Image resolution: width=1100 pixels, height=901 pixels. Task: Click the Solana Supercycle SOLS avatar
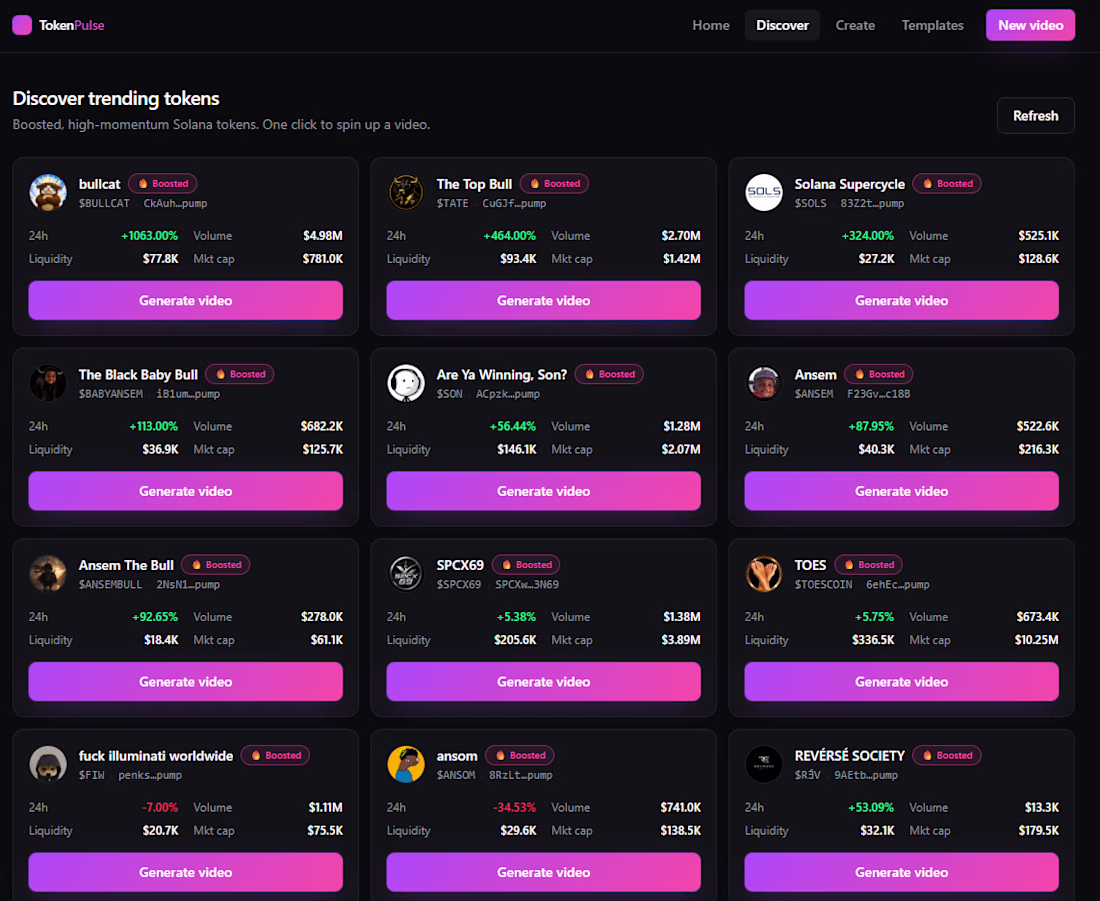coord(763,192)
